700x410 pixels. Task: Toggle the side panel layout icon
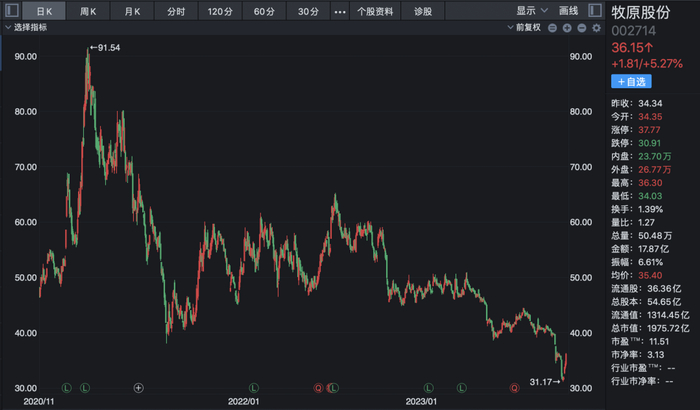pyautogui.click(x=596, y=10)
